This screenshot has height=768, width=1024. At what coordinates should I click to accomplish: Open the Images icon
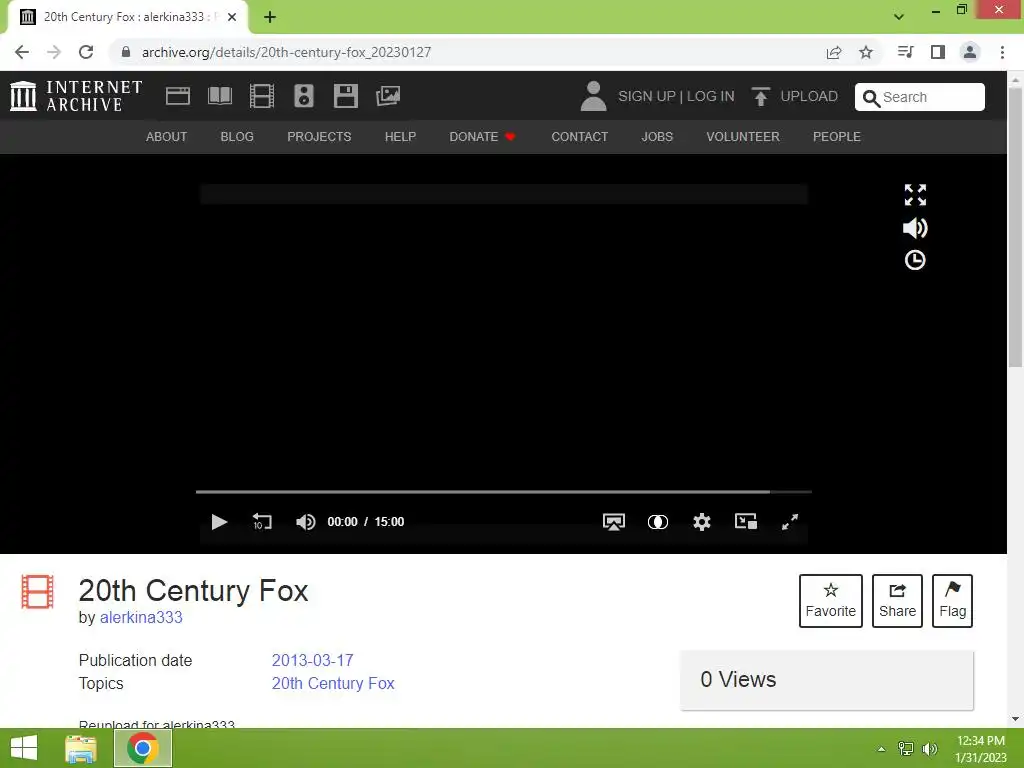[388, 96]
